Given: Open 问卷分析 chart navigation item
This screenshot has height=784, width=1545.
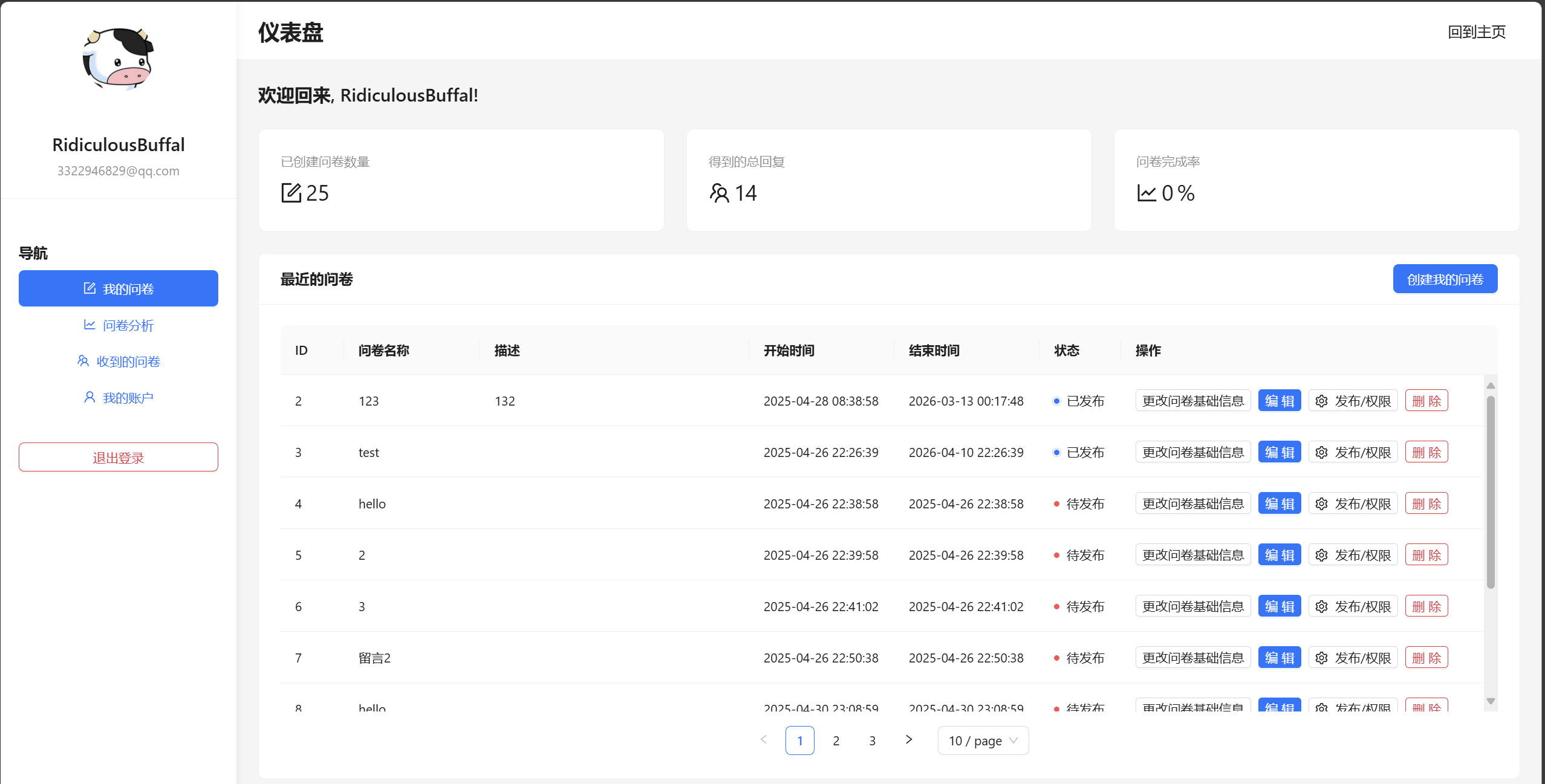Looking at the screenshot, I should tap(119, 325).
